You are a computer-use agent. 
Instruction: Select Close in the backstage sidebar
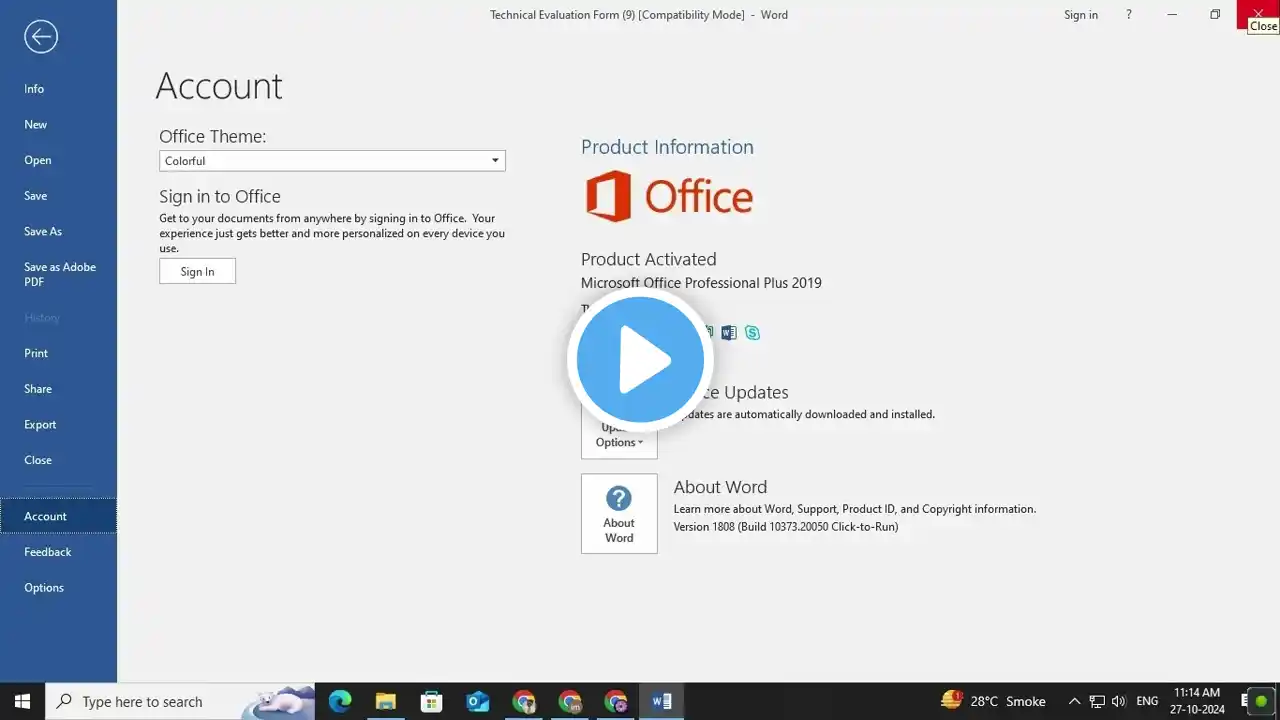click(38, 460)
